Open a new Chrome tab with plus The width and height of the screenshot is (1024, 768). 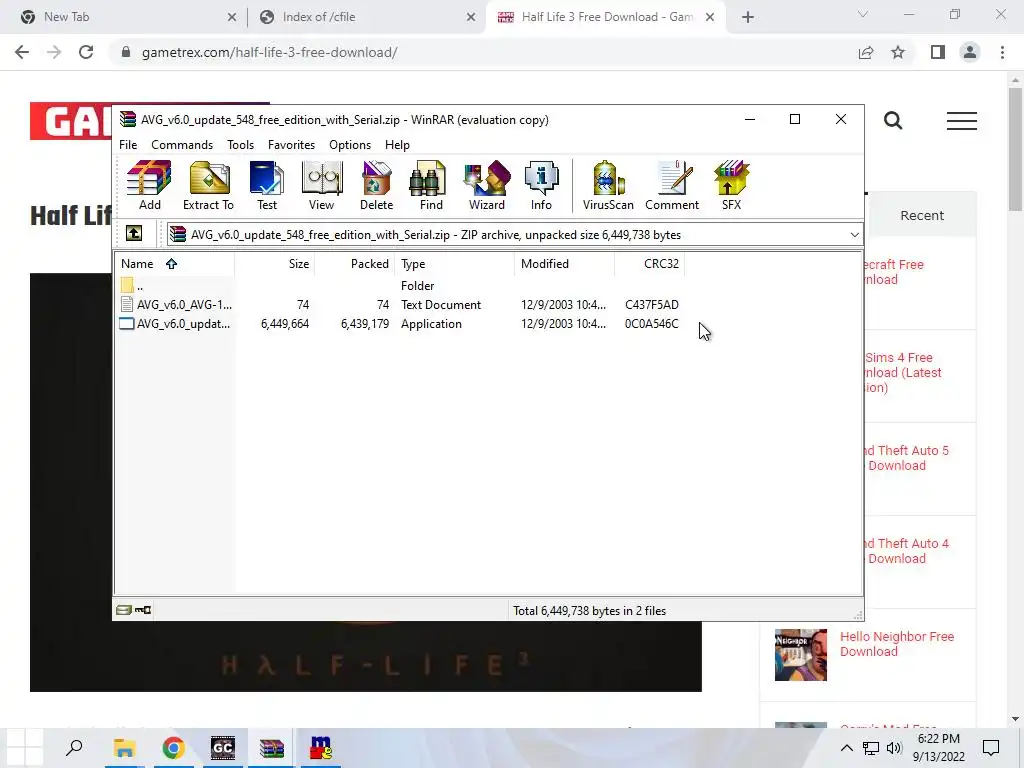pyautogui.click(x=748, y=17)
